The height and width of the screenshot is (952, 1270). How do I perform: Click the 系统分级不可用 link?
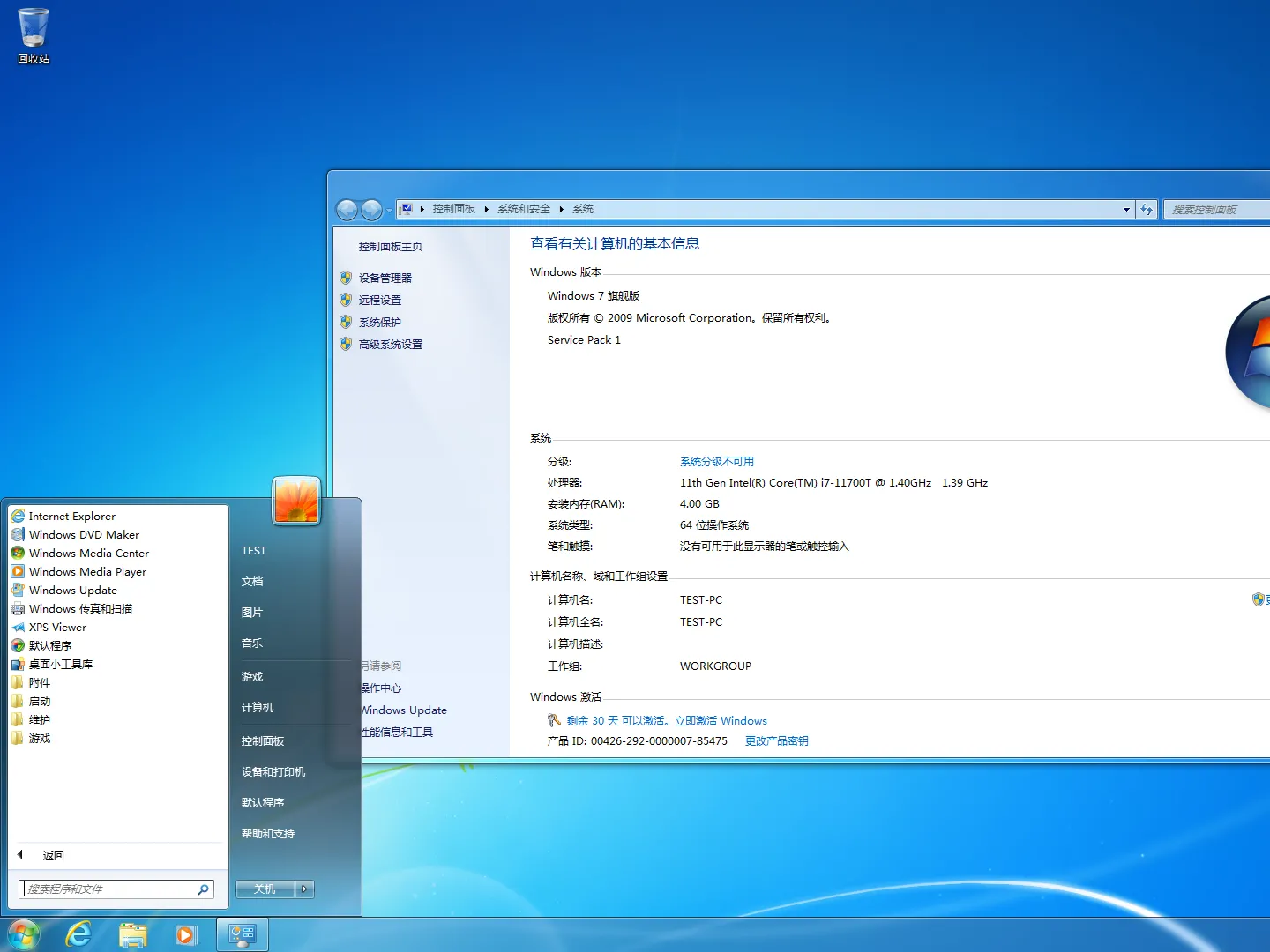(717, 461)
